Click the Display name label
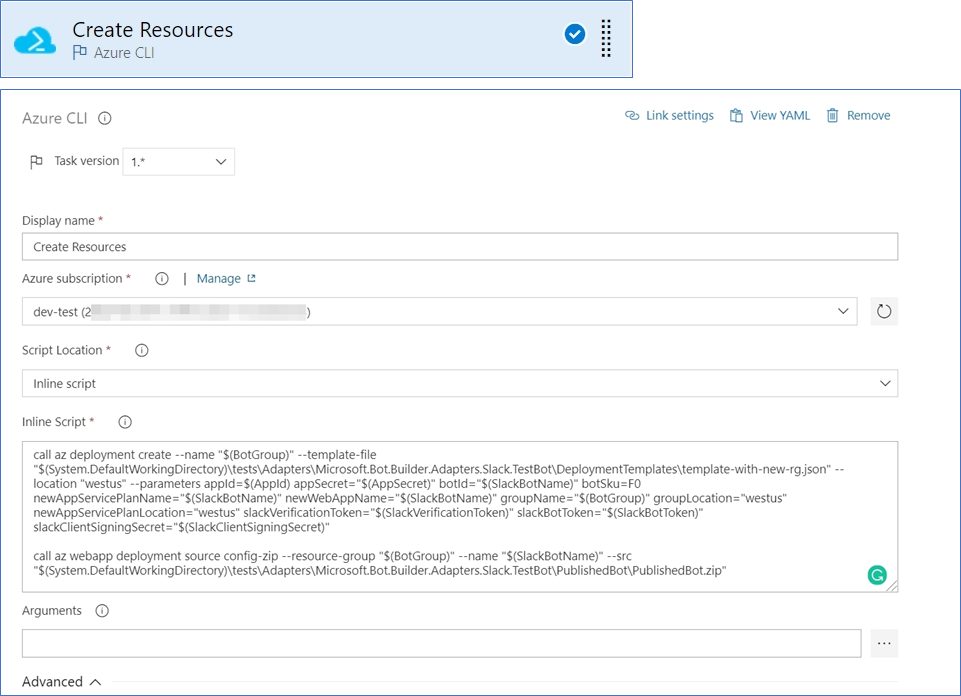 coord(58,221)
